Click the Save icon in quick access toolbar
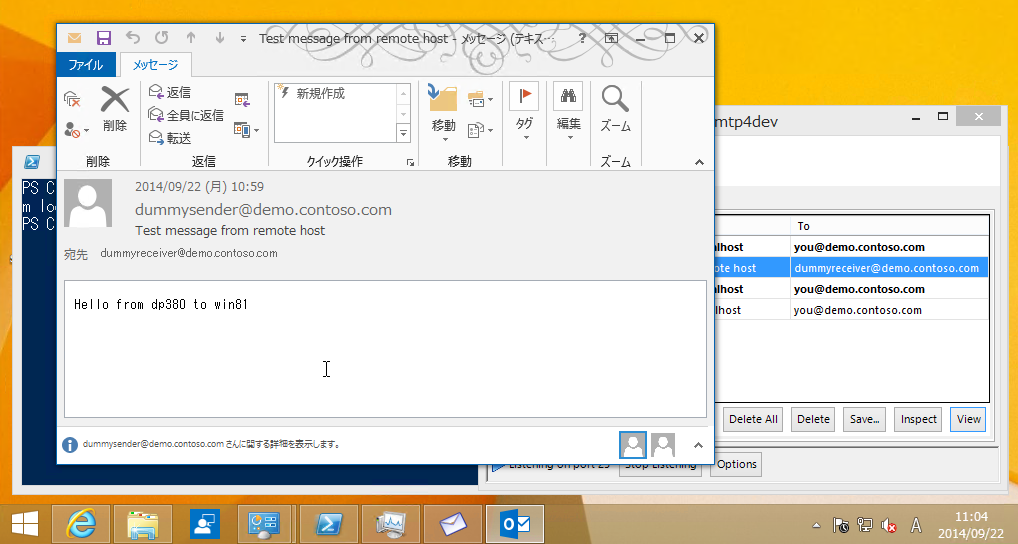The image size is (1018, 544). (x=104, y=38)
